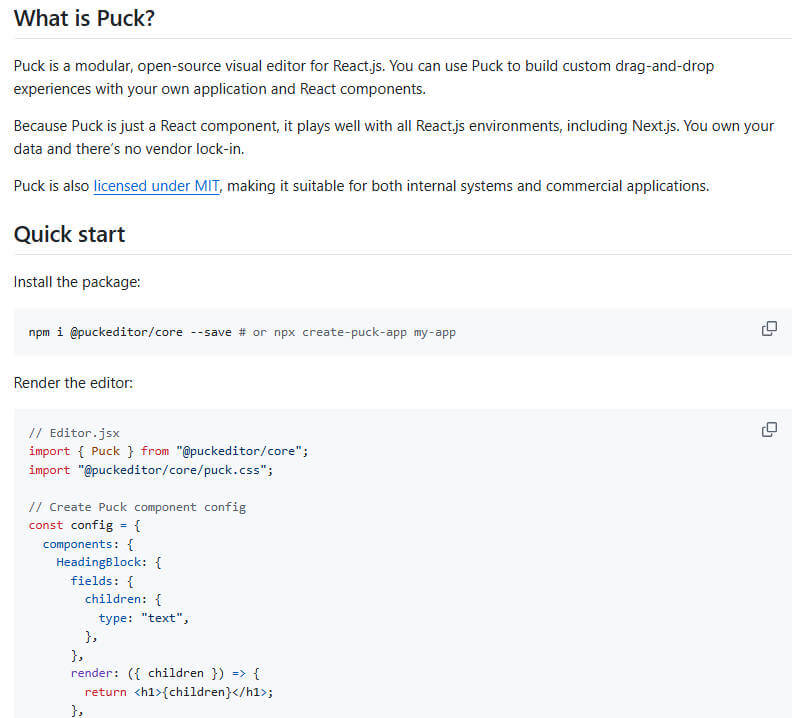This screenshot has width=800, height=718.
Task: Click the 'const config = {' line
Action: (x=85, y=525)
